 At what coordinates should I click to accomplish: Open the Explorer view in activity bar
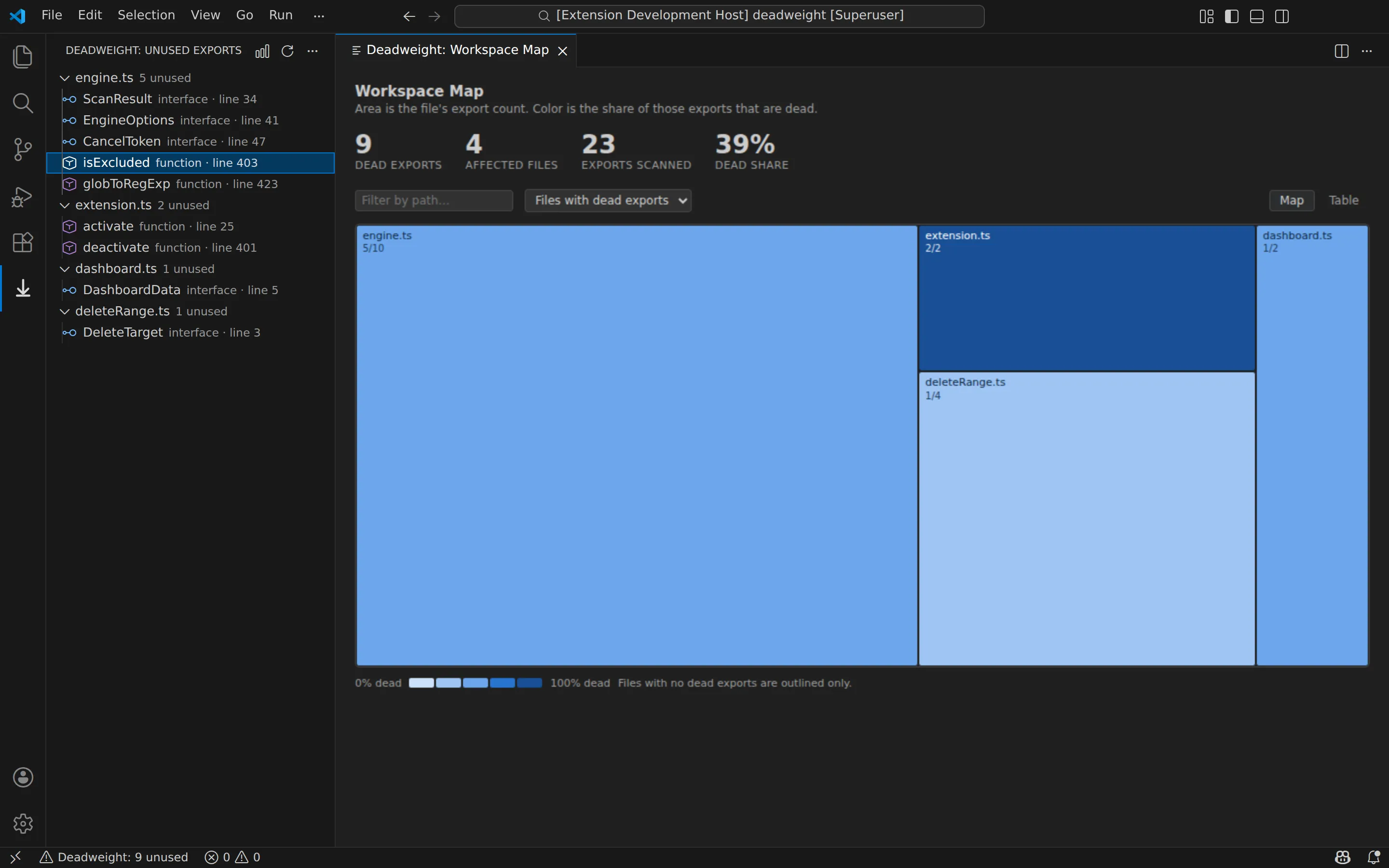tap(23, 56)
